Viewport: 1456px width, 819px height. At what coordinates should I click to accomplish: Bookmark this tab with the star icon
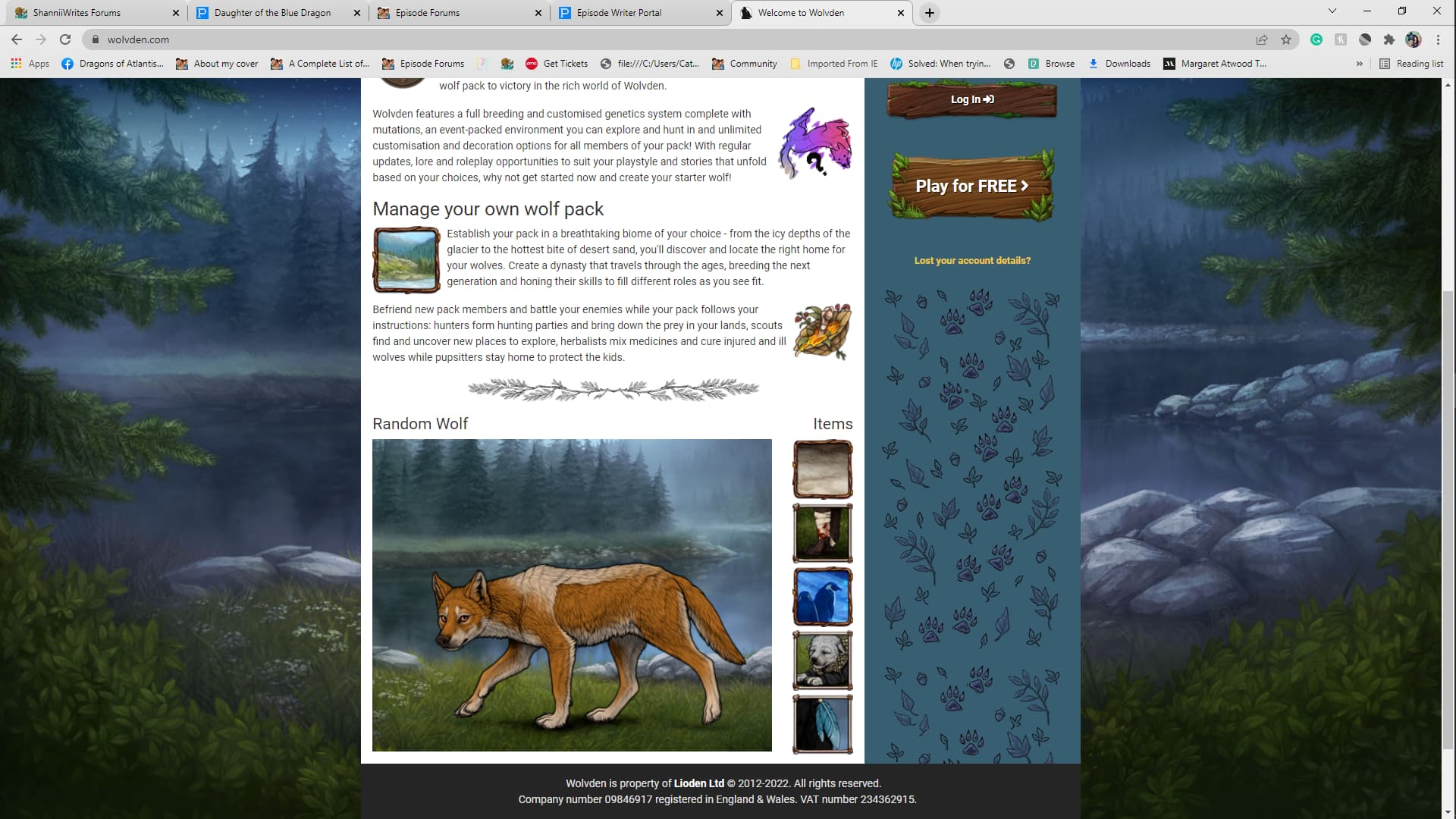pyautogui.click(x=1286, y=39)
